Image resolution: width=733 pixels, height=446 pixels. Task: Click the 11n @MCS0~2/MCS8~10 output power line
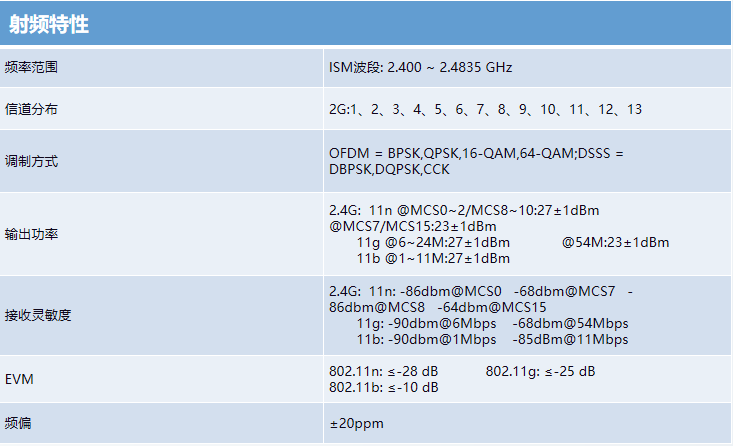[464, 210]
